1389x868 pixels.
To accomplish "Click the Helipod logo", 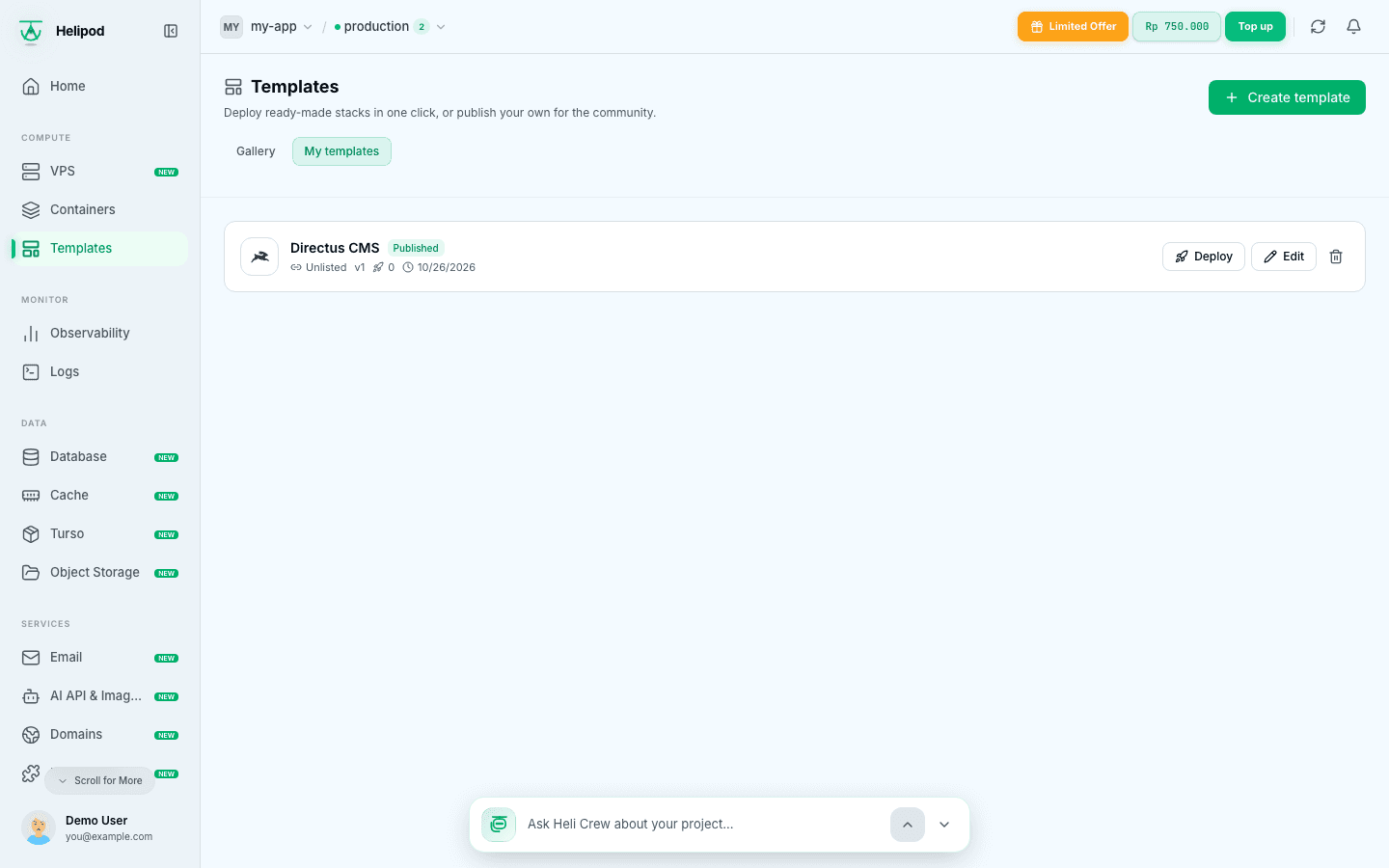I will [x=31, y=31].
